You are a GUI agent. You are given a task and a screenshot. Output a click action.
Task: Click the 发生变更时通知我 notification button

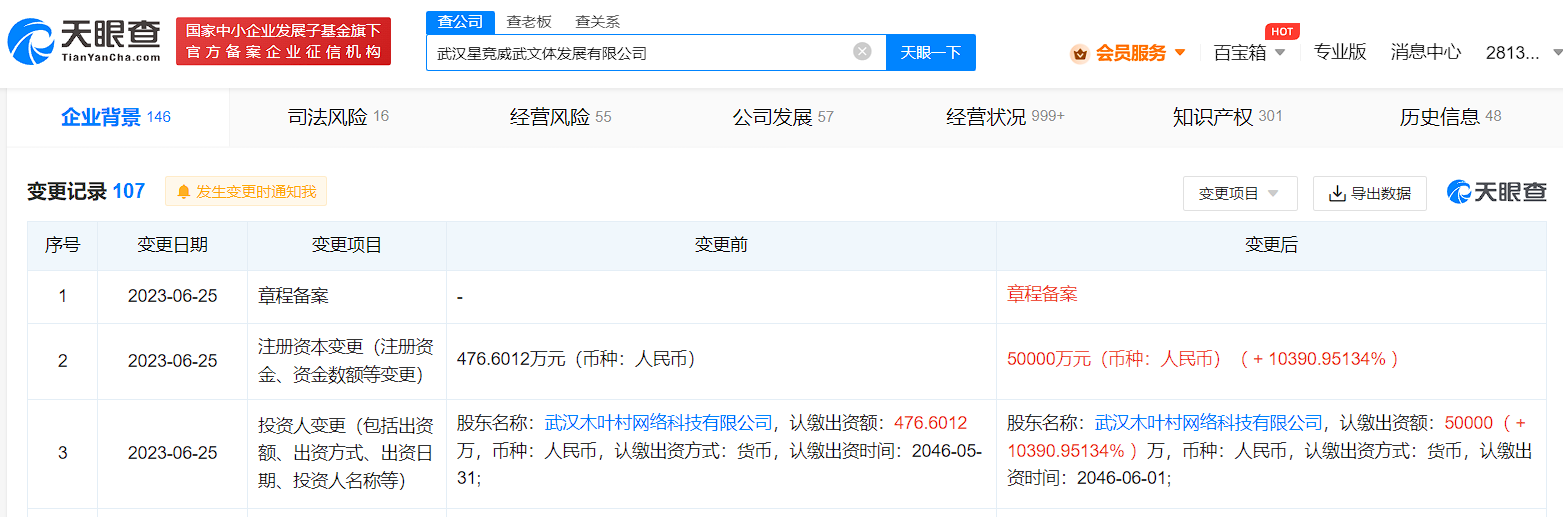click(x=246, y=191)
